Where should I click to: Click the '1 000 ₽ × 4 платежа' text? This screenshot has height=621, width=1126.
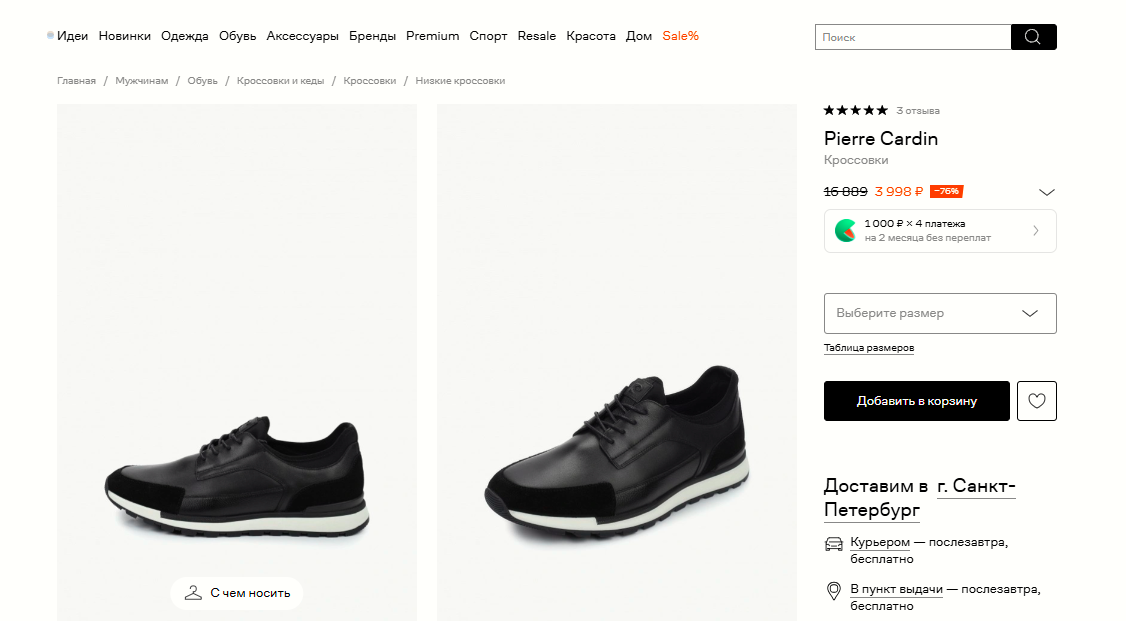pos(915,223)
